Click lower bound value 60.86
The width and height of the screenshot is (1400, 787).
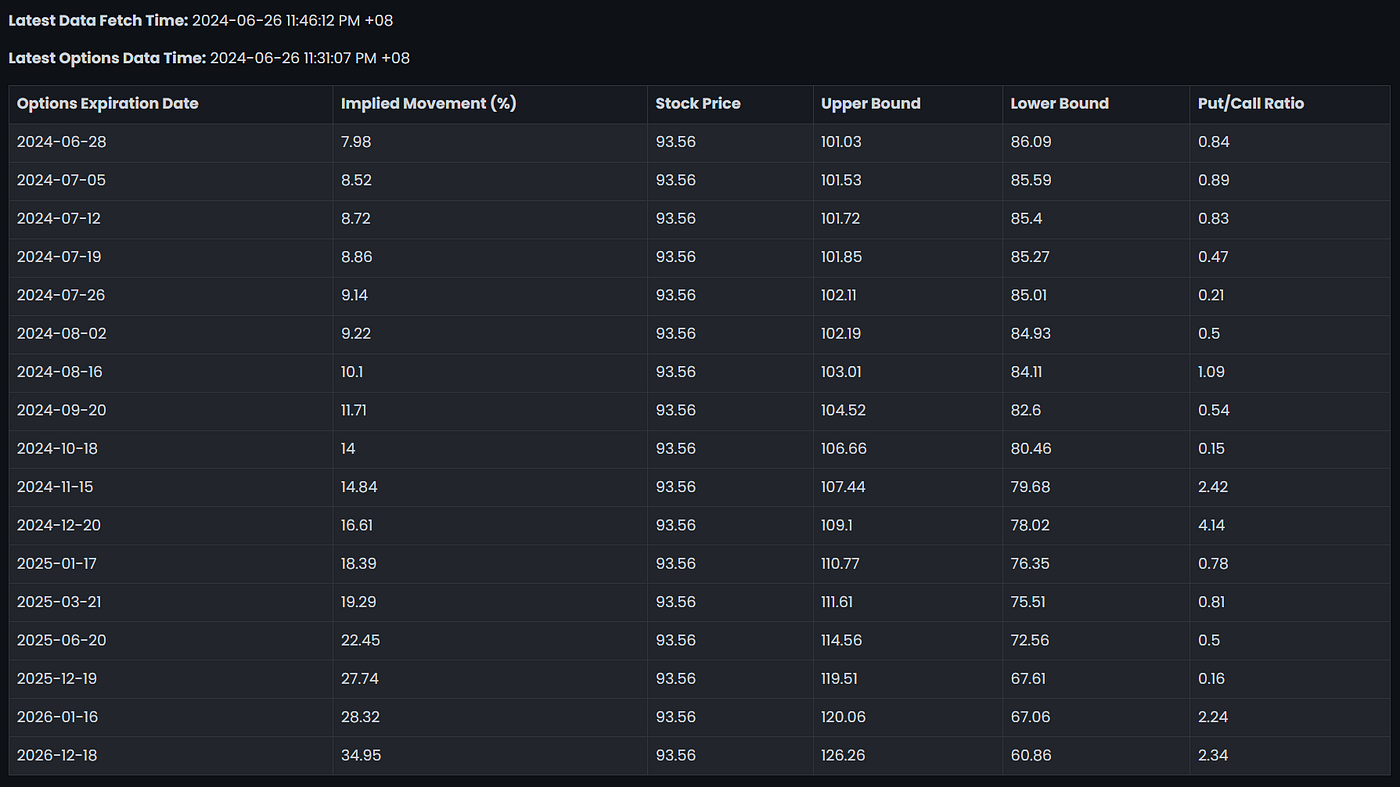click(x=1031, y=755)
